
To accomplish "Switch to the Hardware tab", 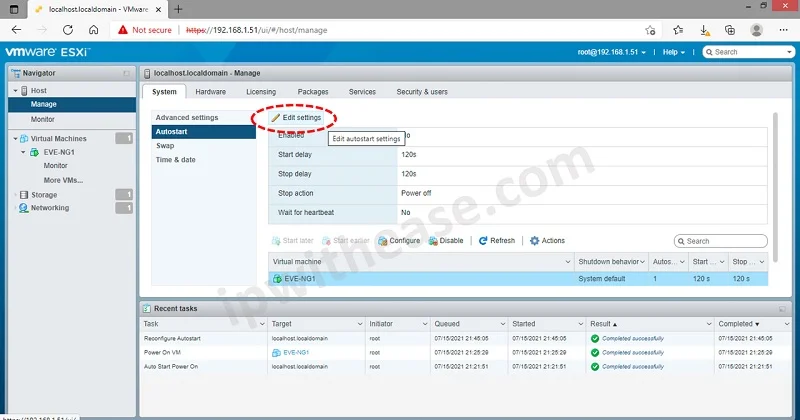I will (210, 92).
